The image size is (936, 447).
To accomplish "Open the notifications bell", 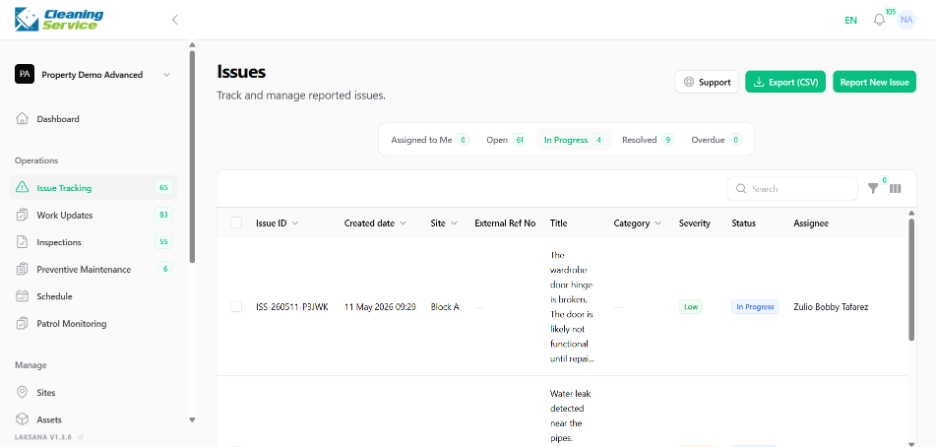I will 879,20.
